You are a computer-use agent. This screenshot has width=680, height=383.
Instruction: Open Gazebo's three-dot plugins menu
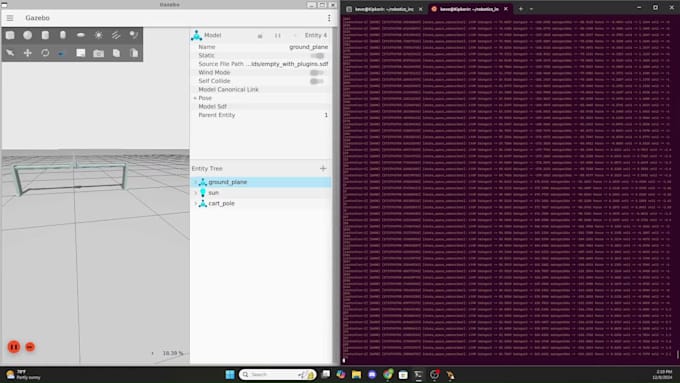click(329, 18)
